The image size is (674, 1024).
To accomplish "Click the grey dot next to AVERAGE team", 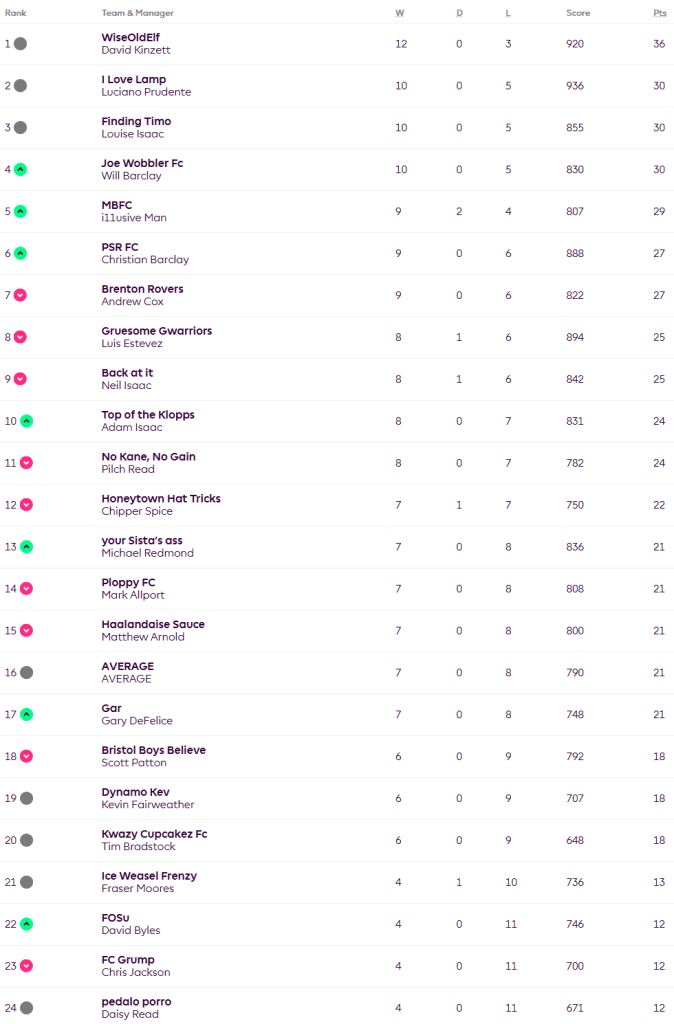I will [27, 672].
